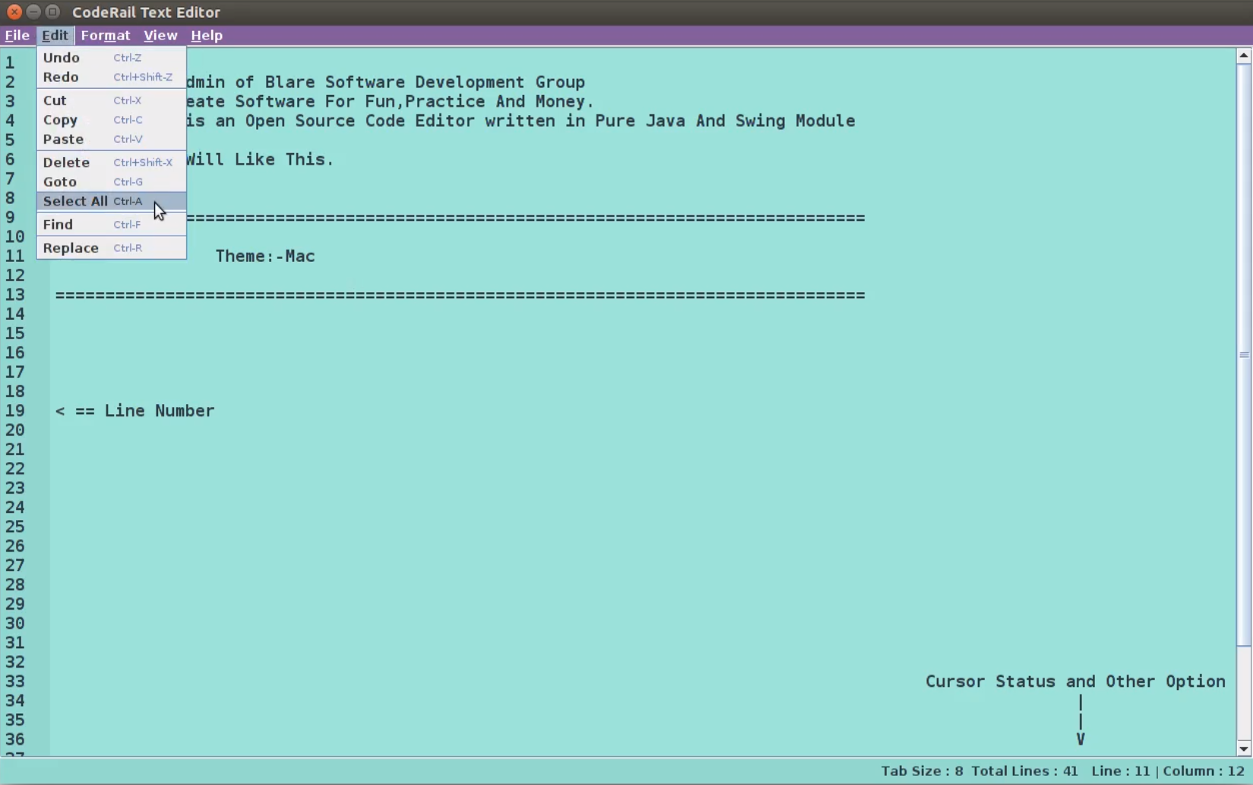Open the Format menu
Viewport: 1253px width, 785px height.
click(105, 35)
